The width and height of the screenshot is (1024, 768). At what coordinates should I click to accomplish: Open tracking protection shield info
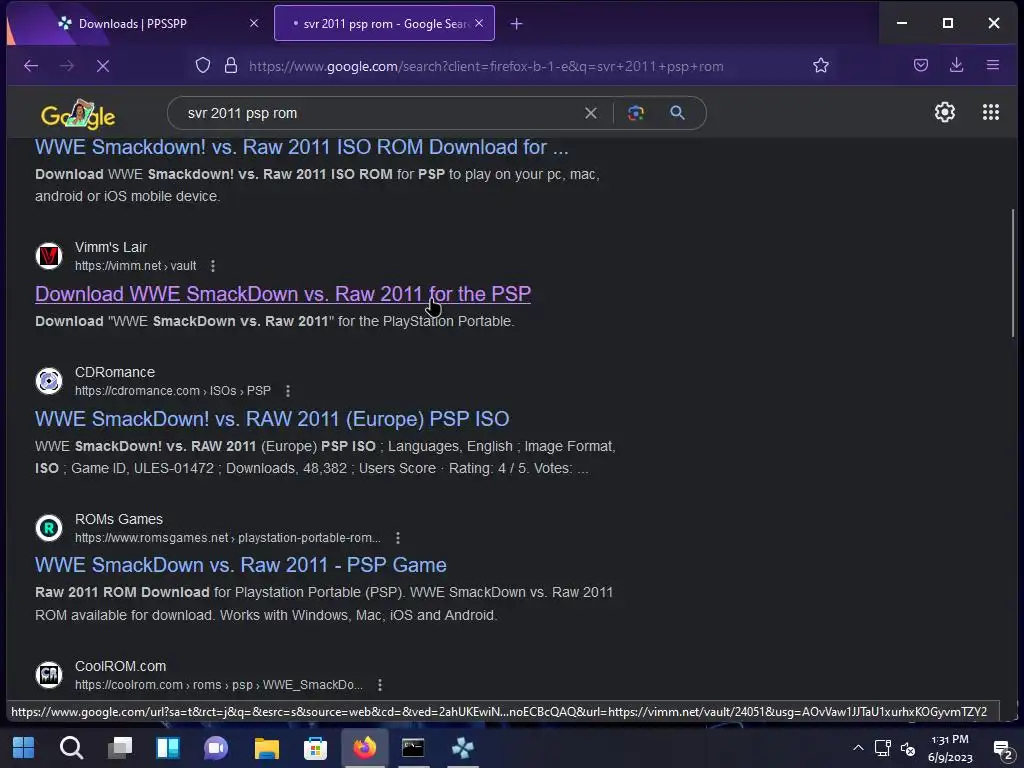coord(203,65)
